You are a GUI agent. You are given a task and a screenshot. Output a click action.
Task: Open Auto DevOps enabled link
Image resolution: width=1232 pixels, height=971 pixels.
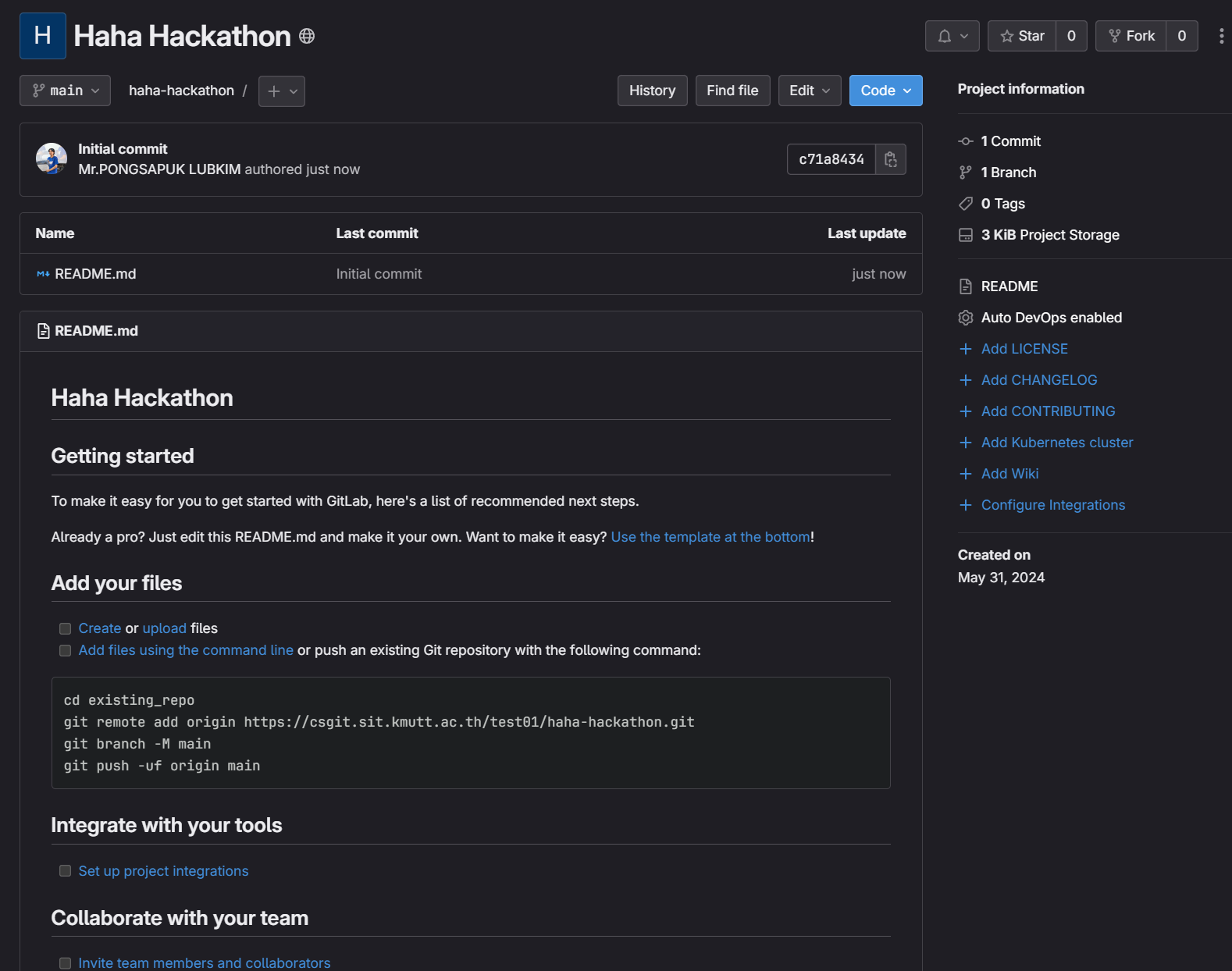[1052, 318]
